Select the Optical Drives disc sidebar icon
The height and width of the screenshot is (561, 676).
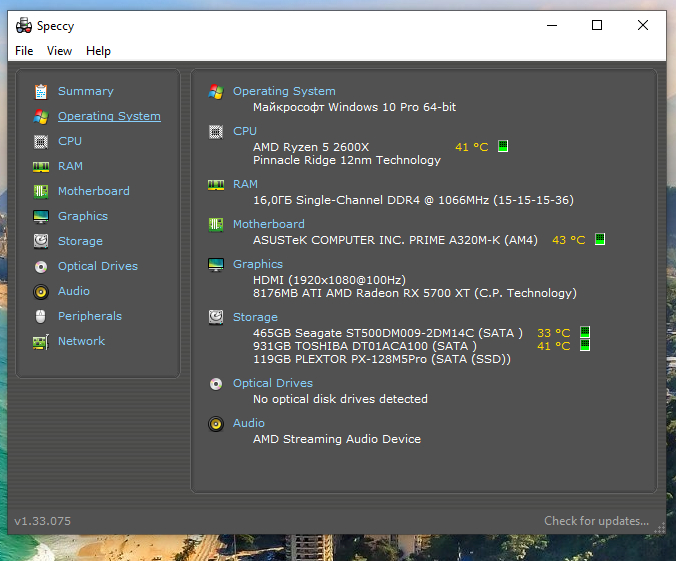pyautogui.click(x=40, y=267)
